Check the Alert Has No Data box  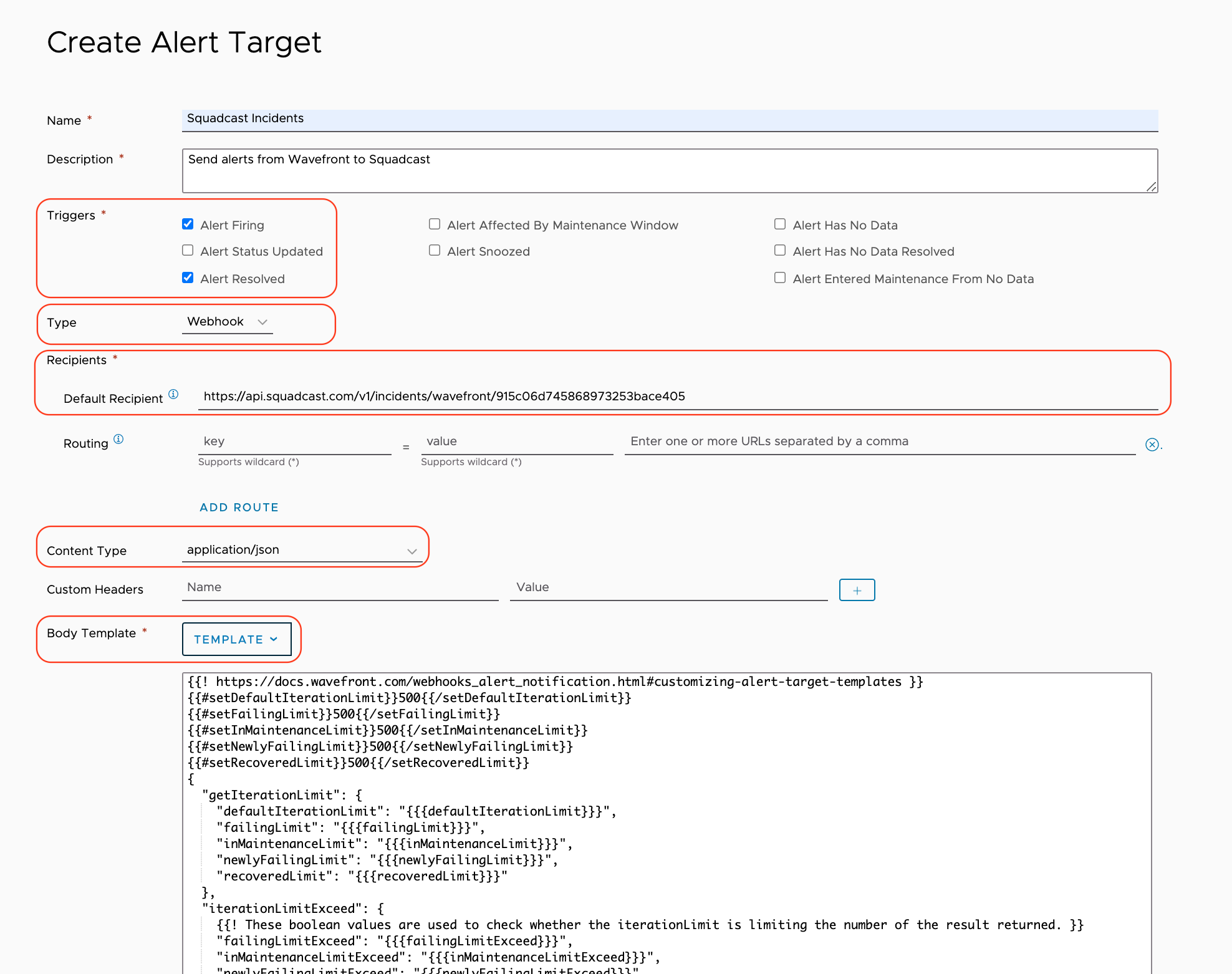(x=780, y=224)
